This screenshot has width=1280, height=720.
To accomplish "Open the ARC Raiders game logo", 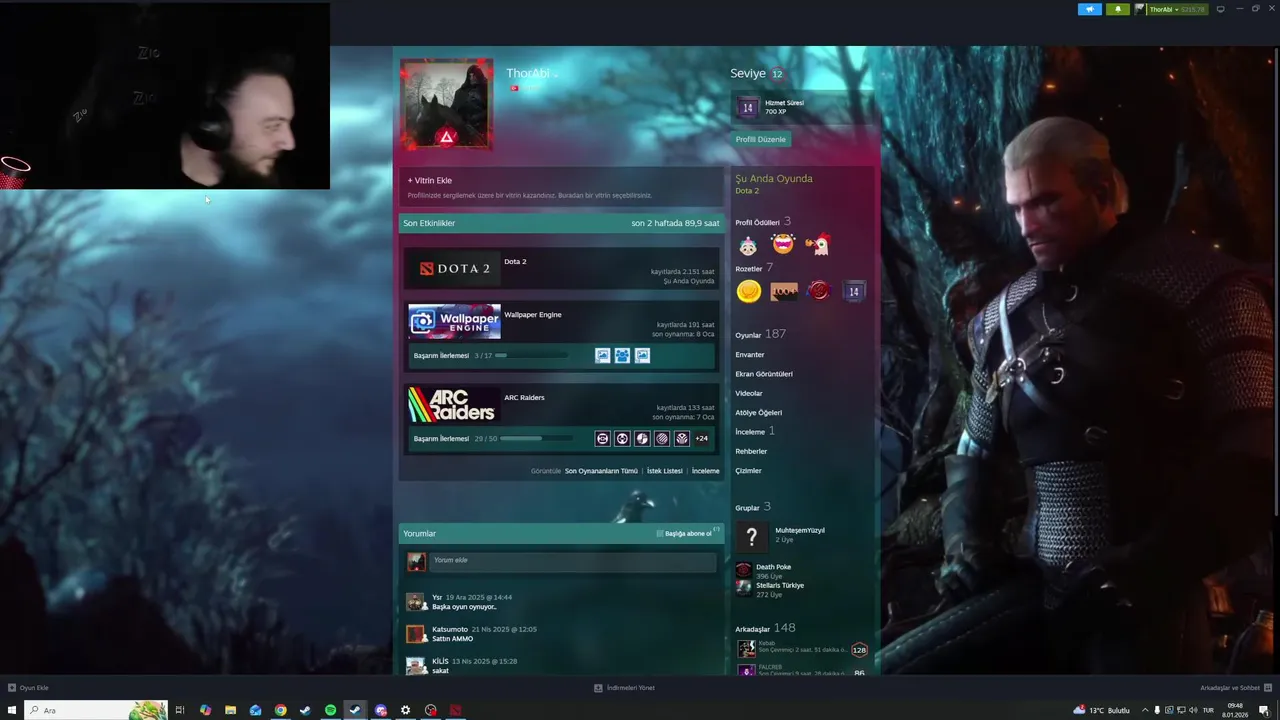I will pyautogui.click(x=454, y=404).
